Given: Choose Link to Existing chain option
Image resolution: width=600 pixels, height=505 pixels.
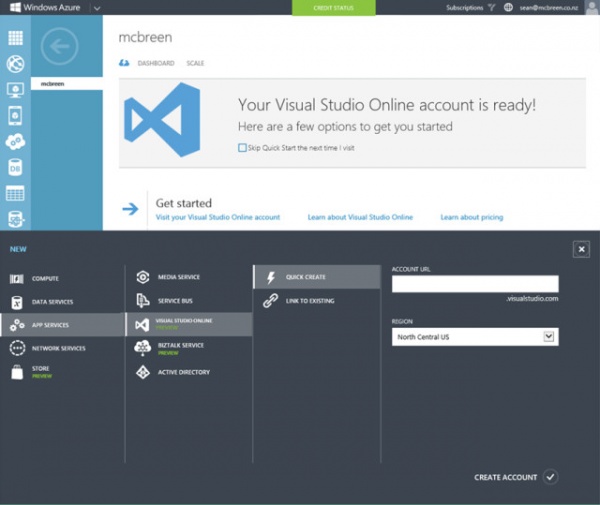Looking at the screenshot, I should coord(317,301).
